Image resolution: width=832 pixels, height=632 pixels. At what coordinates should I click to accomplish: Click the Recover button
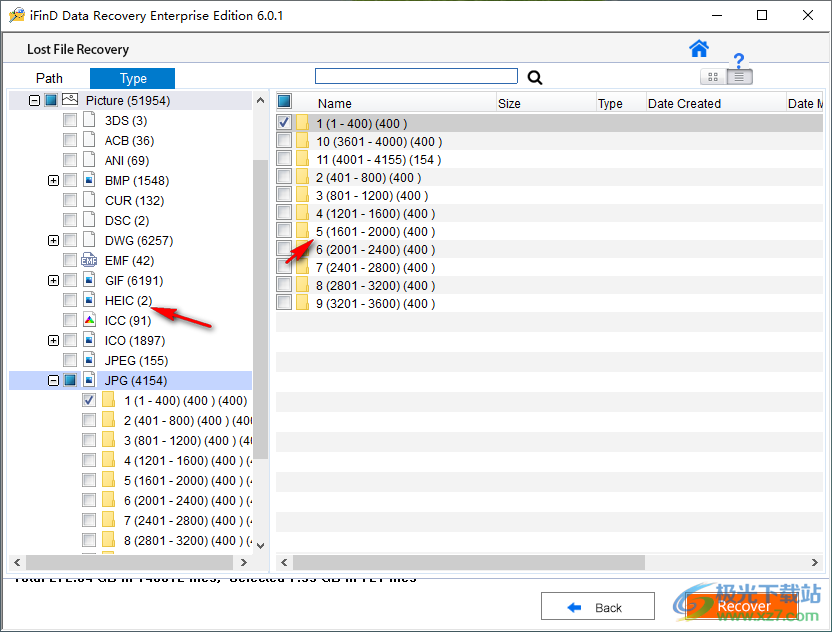[x=742, y=606]
